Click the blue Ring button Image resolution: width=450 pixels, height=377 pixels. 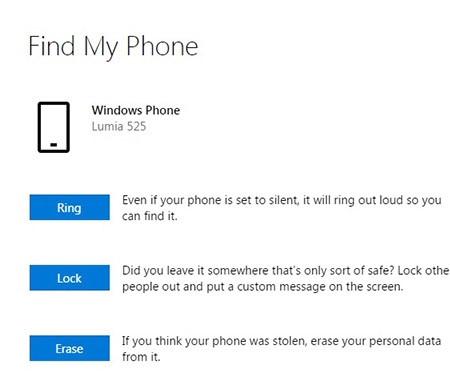tap(69, 207)
